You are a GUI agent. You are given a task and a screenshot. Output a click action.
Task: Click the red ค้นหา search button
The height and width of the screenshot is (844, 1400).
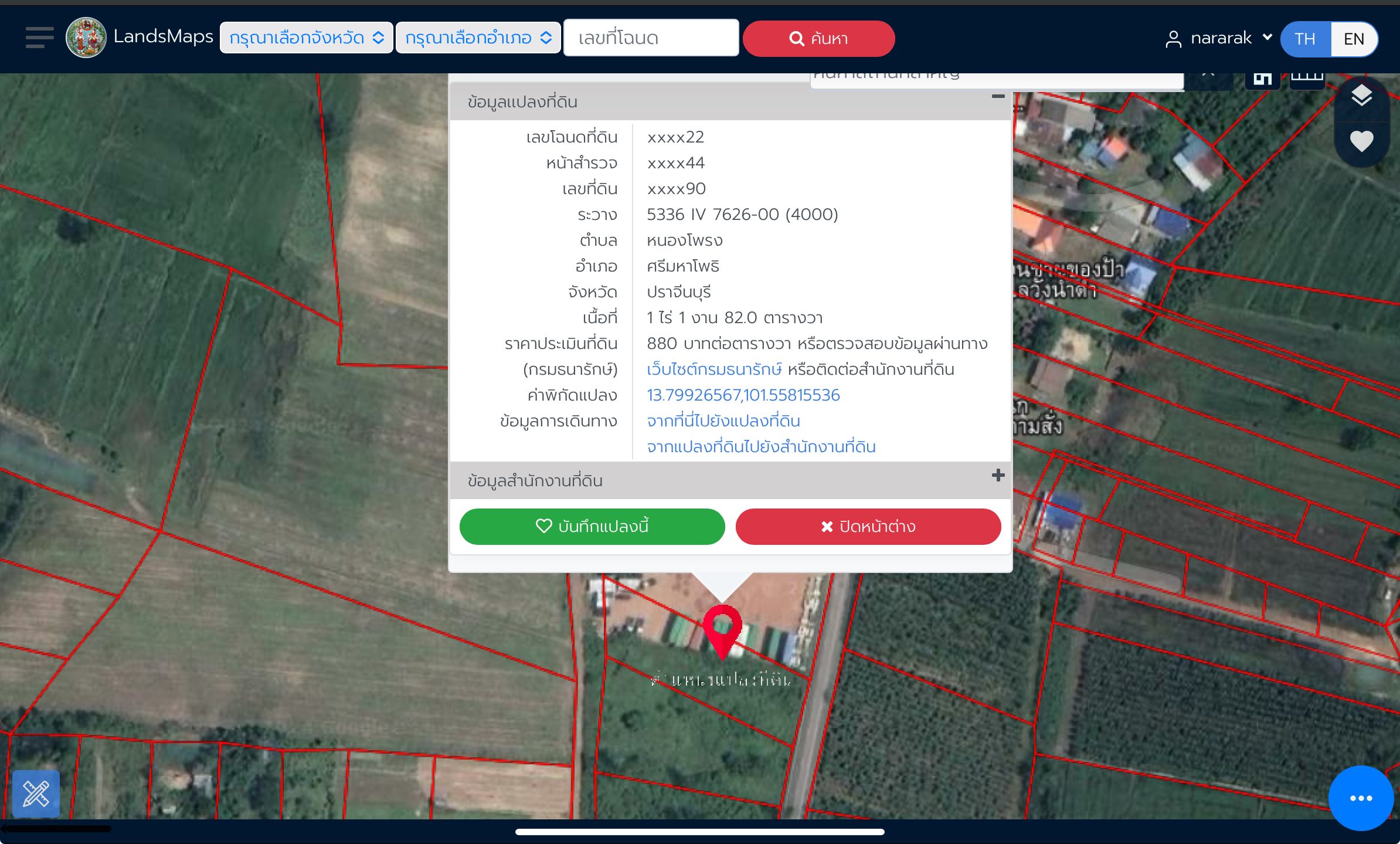[x=818, y=39]
